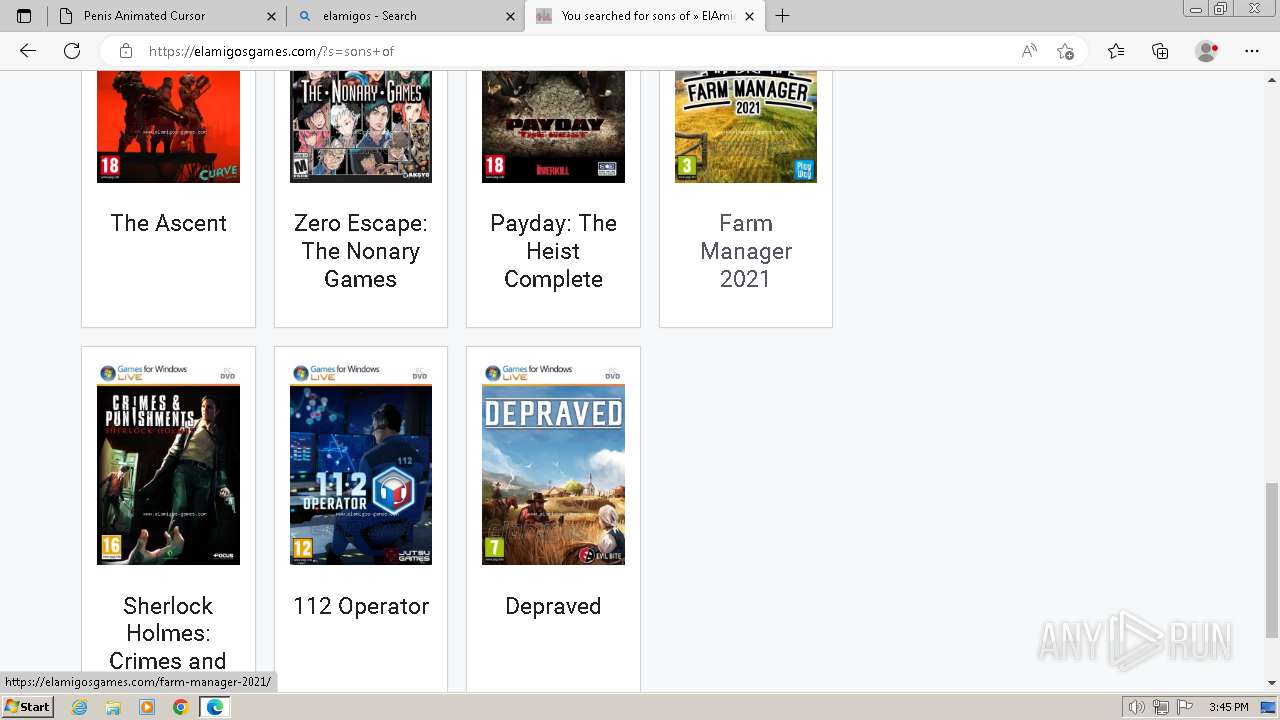
Task: Switch to Penis Animated Cursor tab
Action: tap(167, 16)
